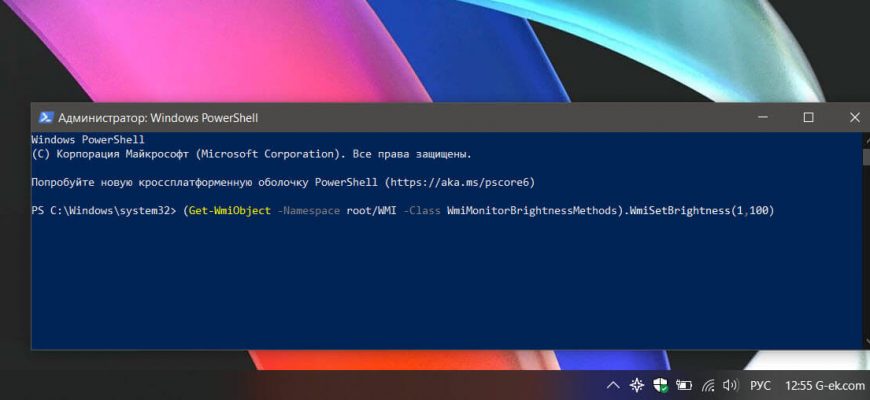Image resolution: width=870 pixels, height=400 pixels.
Task: Minimize the Windows PowerShell window
Action: click(763, 118)
